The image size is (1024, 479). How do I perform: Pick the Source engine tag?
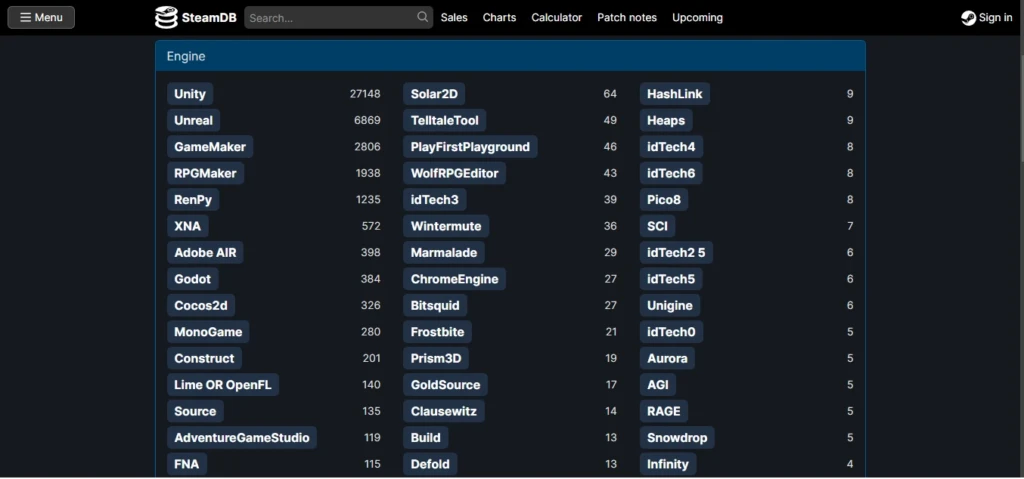(x=195, y=411)
